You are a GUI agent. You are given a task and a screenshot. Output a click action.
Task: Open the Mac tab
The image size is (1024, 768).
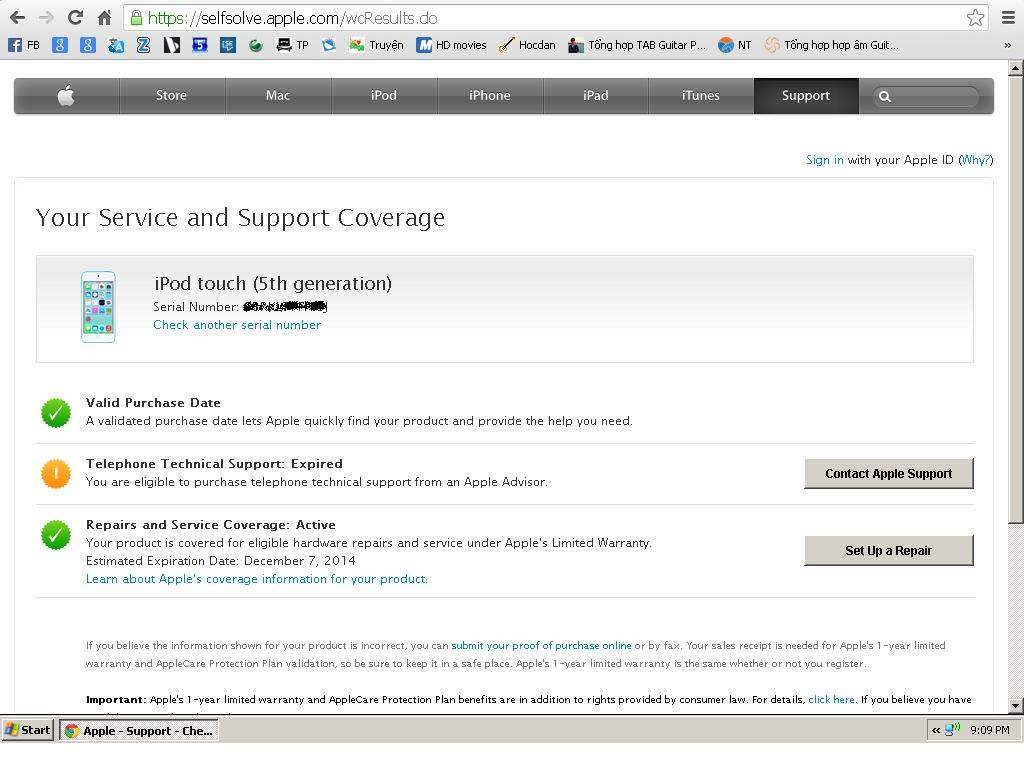pyautogui.click(x=278, y=96)
